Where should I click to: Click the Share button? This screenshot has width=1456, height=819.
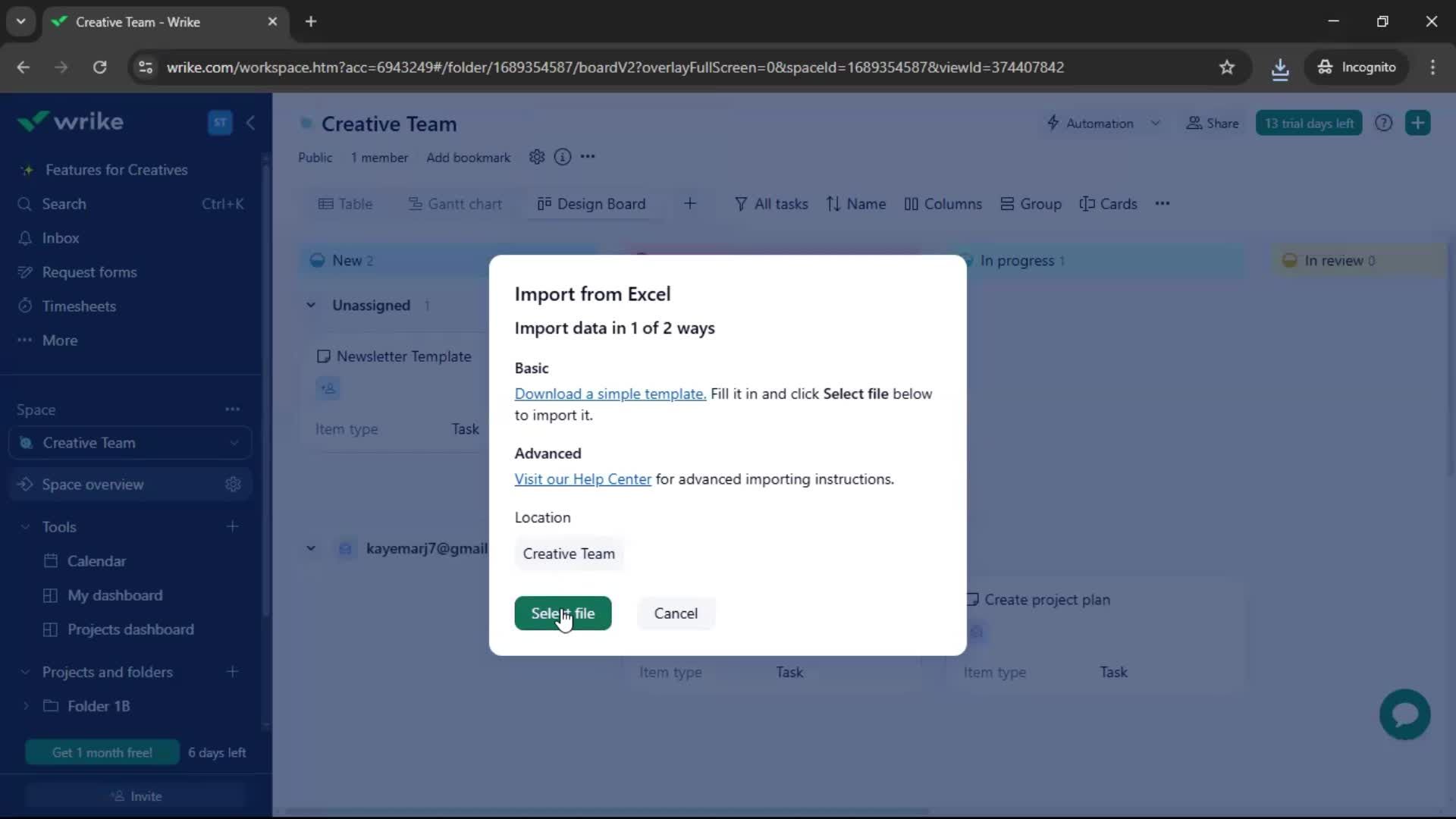click(1213, 123)
